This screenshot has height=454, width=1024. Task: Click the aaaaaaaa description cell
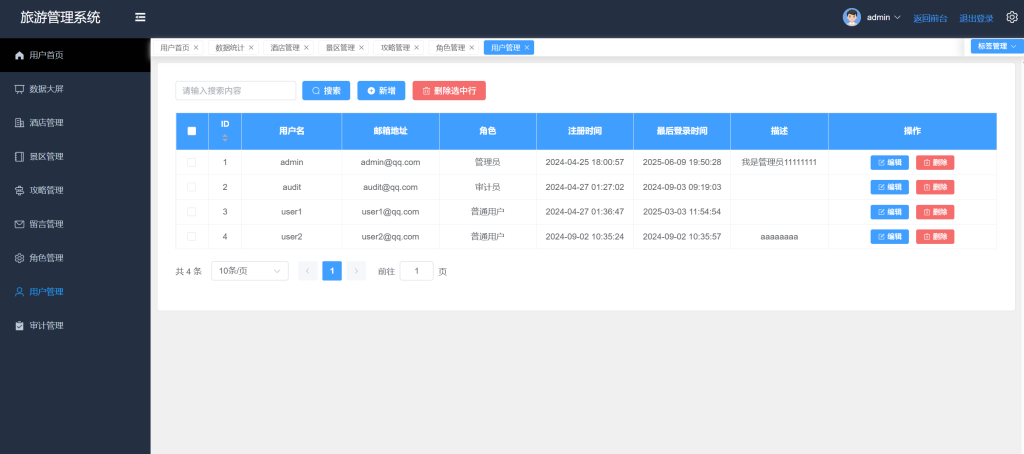click(779, 236)
